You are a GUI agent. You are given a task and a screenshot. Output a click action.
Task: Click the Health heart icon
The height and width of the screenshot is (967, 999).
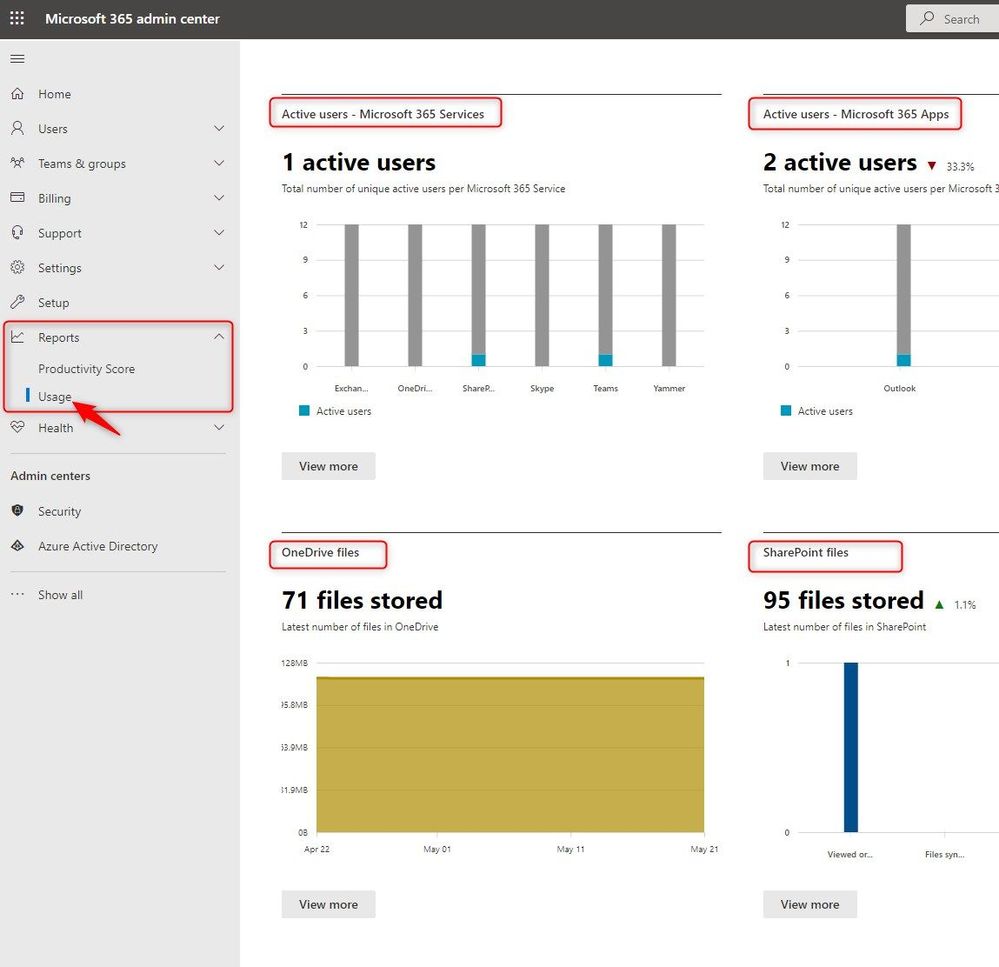[18, 427]
